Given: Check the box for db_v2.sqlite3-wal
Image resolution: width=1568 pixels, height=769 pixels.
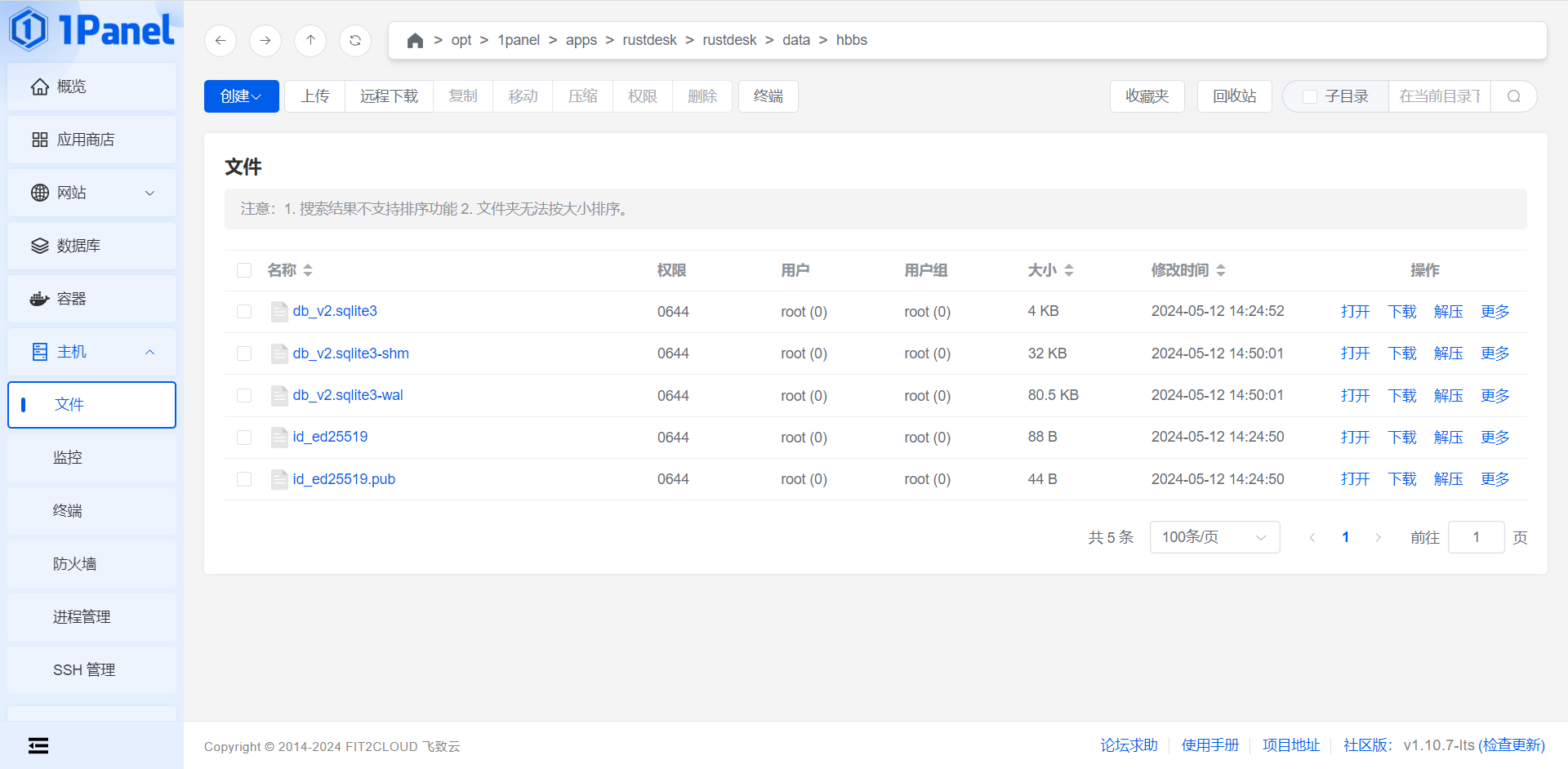Looking at the screenshot, I should pos(244,396).
